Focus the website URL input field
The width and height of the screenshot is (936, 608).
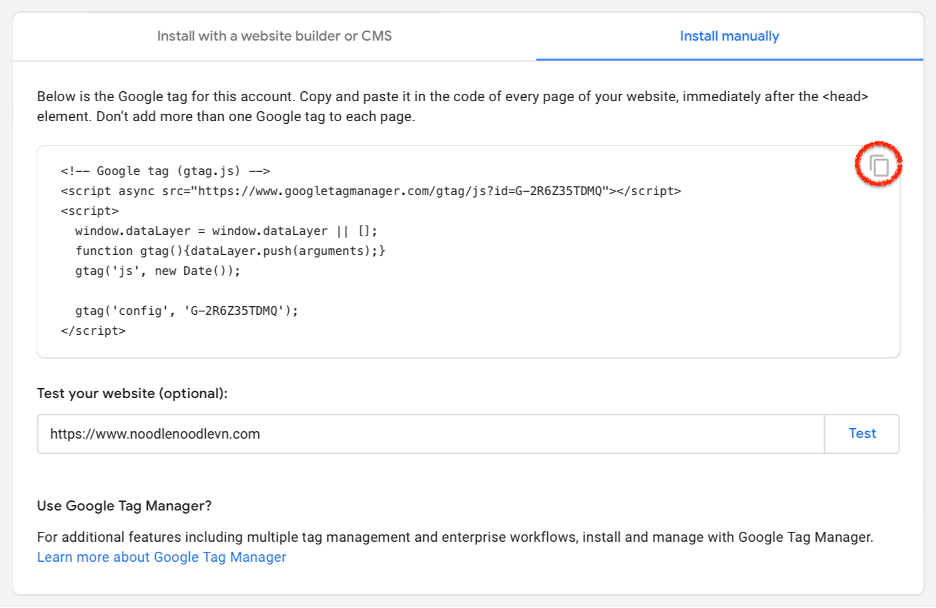point(431,434)
